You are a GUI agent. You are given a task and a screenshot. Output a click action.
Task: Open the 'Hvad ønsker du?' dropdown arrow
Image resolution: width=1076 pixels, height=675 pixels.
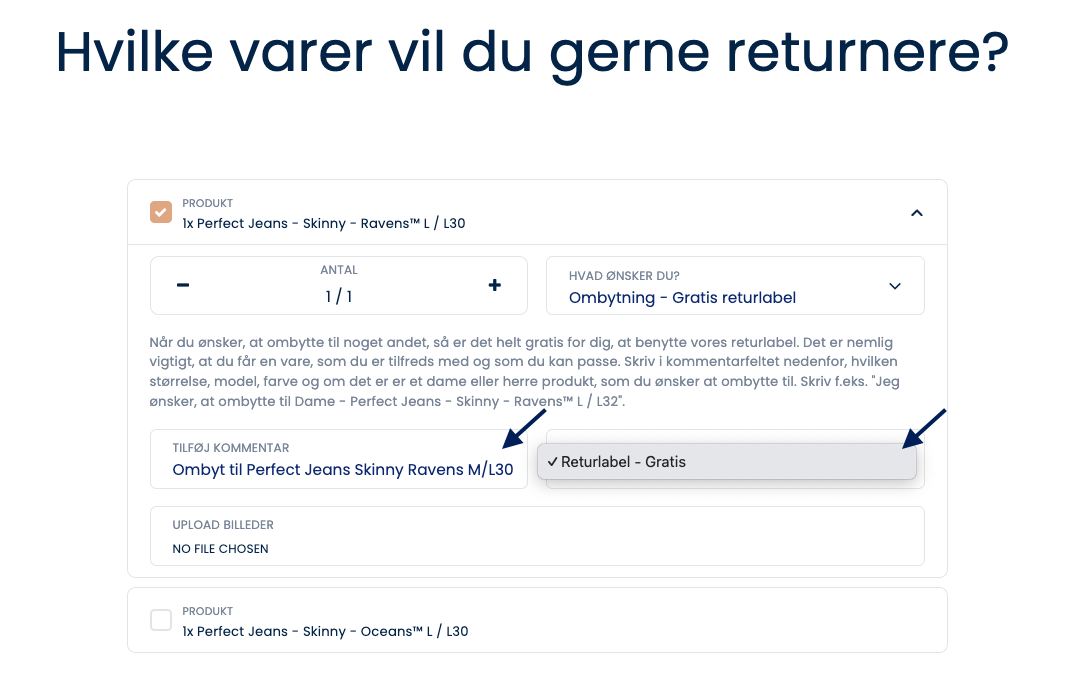click(894, 287)
